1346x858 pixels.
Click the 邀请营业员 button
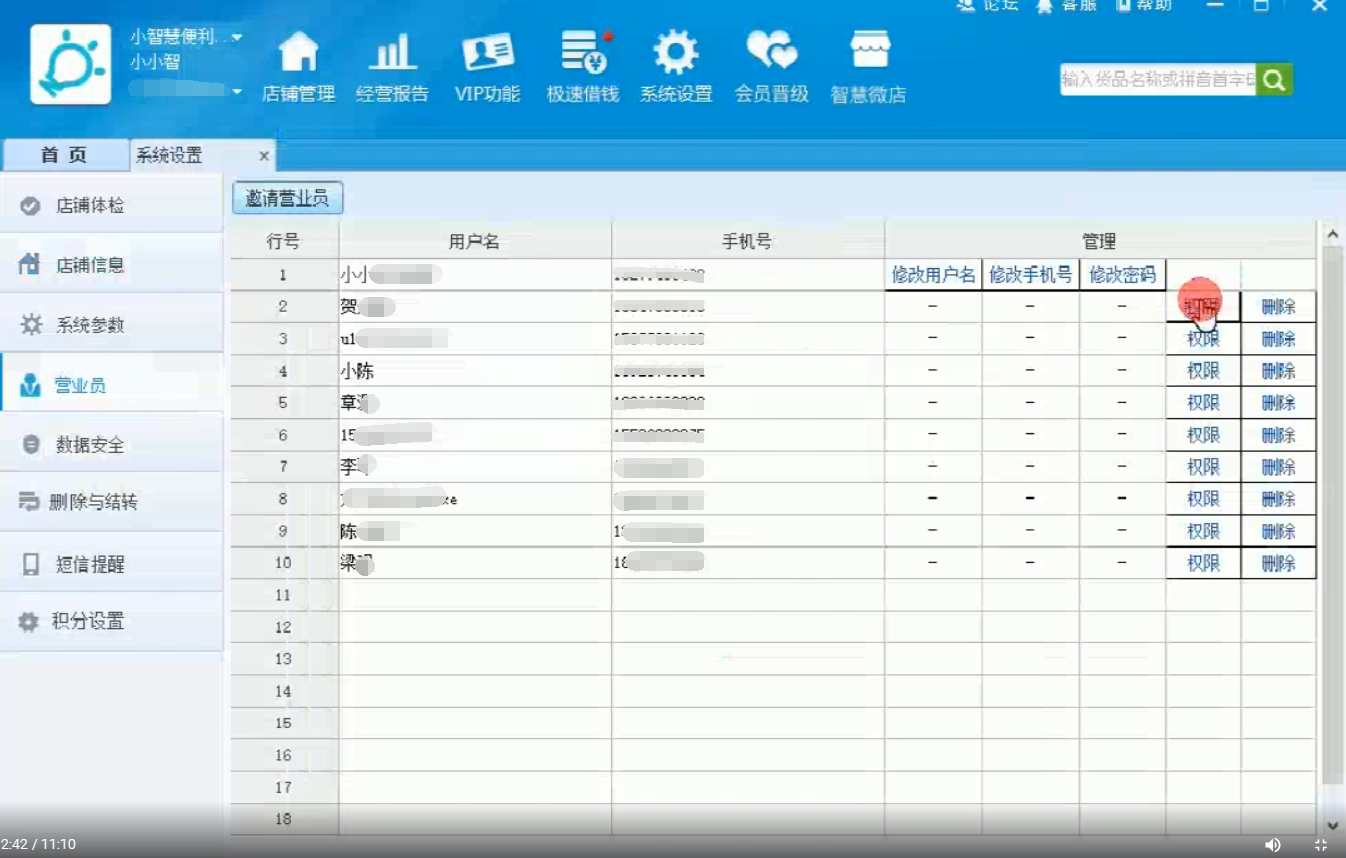(287, 198)
